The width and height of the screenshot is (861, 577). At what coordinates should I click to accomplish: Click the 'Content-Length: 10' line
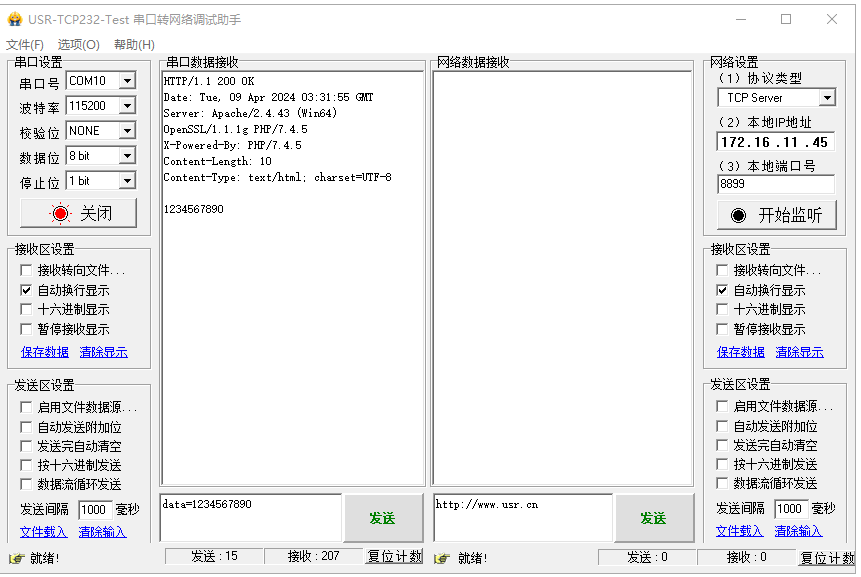217,161
